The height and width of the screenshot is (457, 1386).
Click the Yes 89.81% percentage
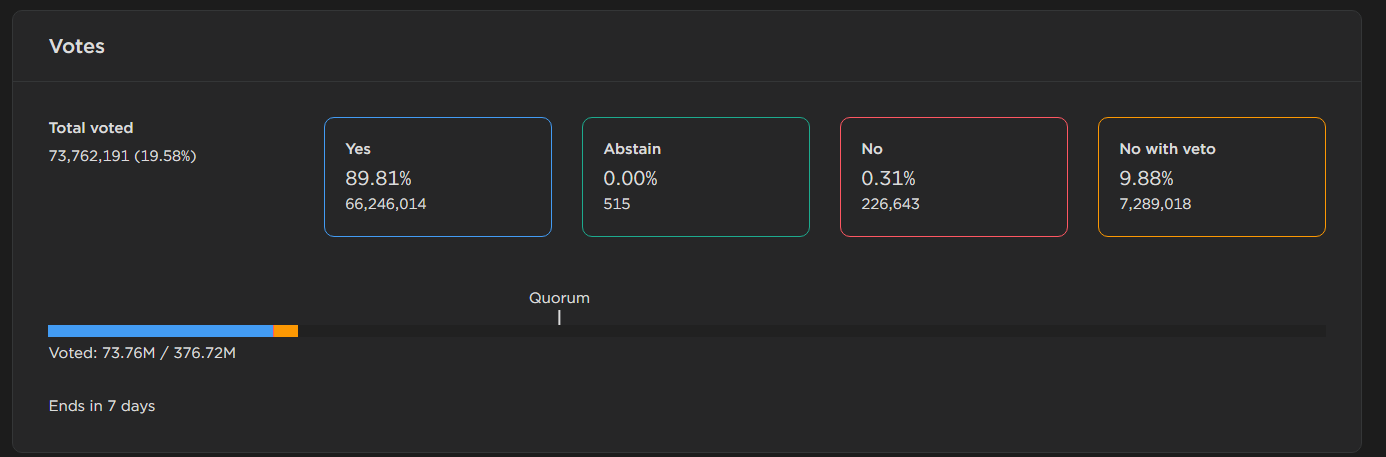pos(378,178)
